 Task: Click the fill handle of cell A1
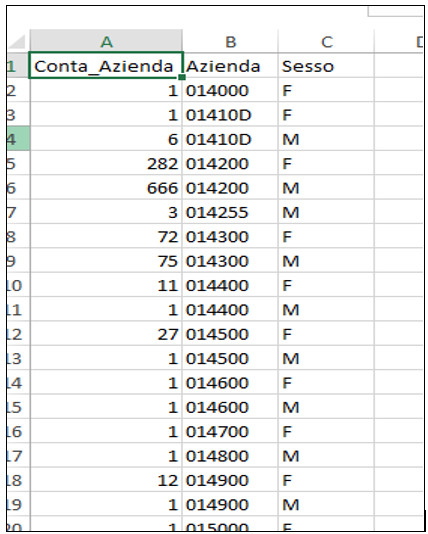click(x=182, y=77)
